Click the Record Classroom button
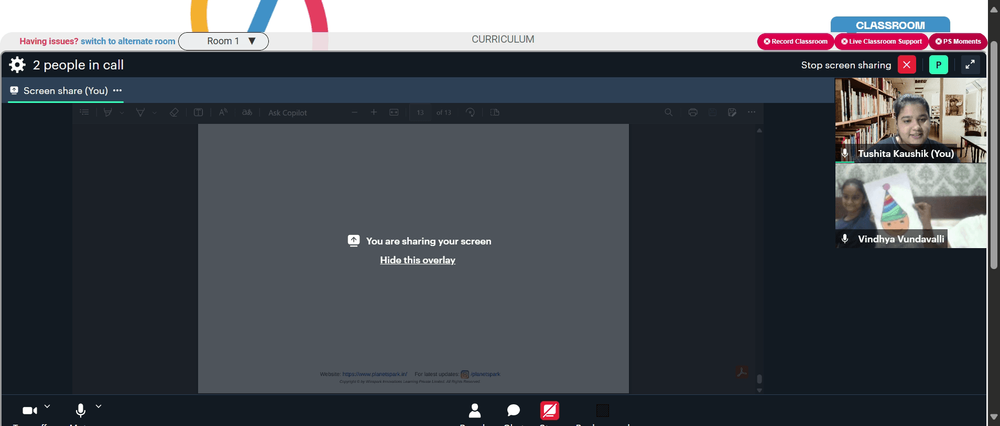This screenshot has width=1000, height=426. (795, 41)
